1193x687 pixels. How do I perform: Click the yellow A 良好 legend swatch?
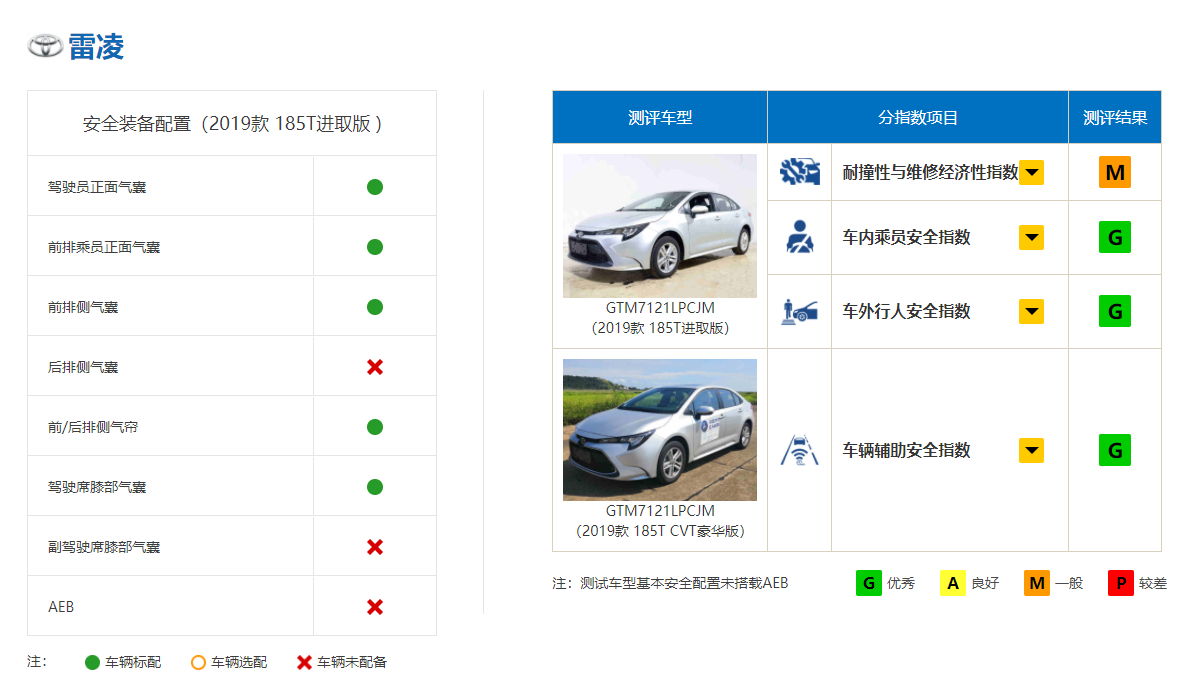tap(953, 583)
